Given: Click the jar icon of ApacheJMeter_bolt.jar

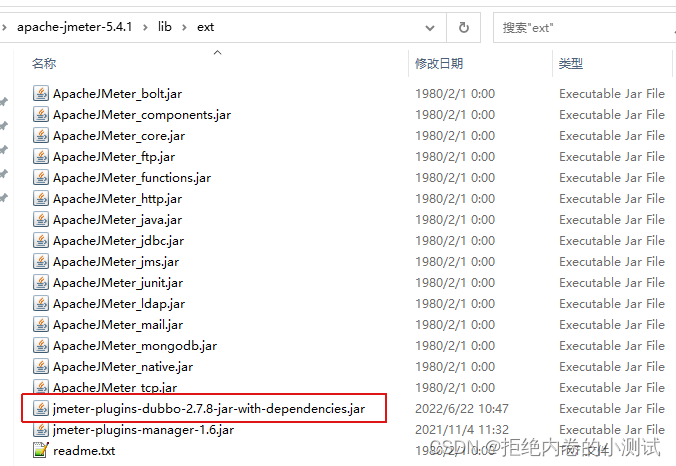Looking at the screenshot, I should tap(41, 94).
